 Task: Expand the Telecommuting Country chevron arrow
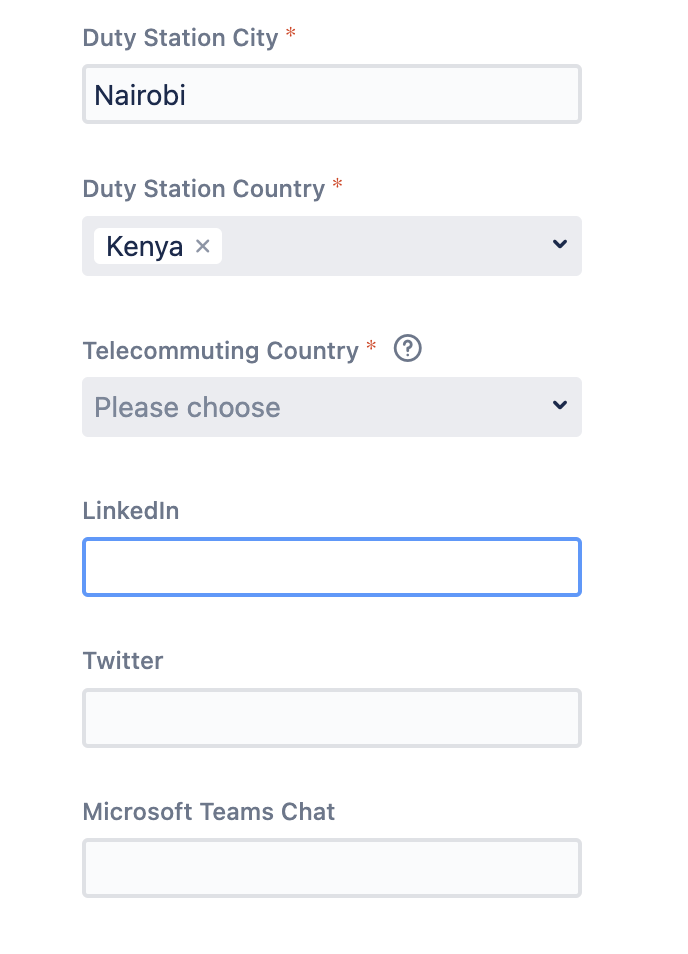[x=560, y=405]
